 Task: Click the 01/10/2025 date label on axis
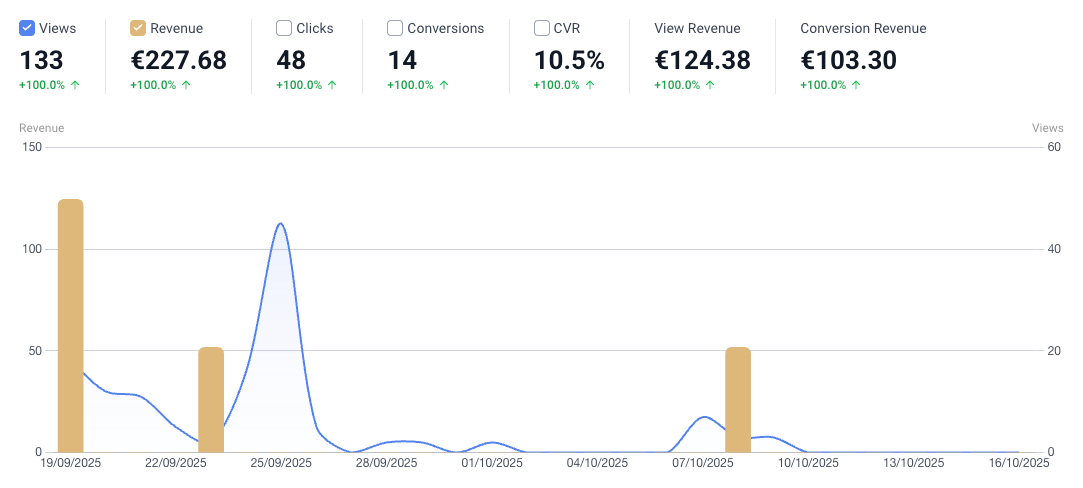[x=492, y=463]
